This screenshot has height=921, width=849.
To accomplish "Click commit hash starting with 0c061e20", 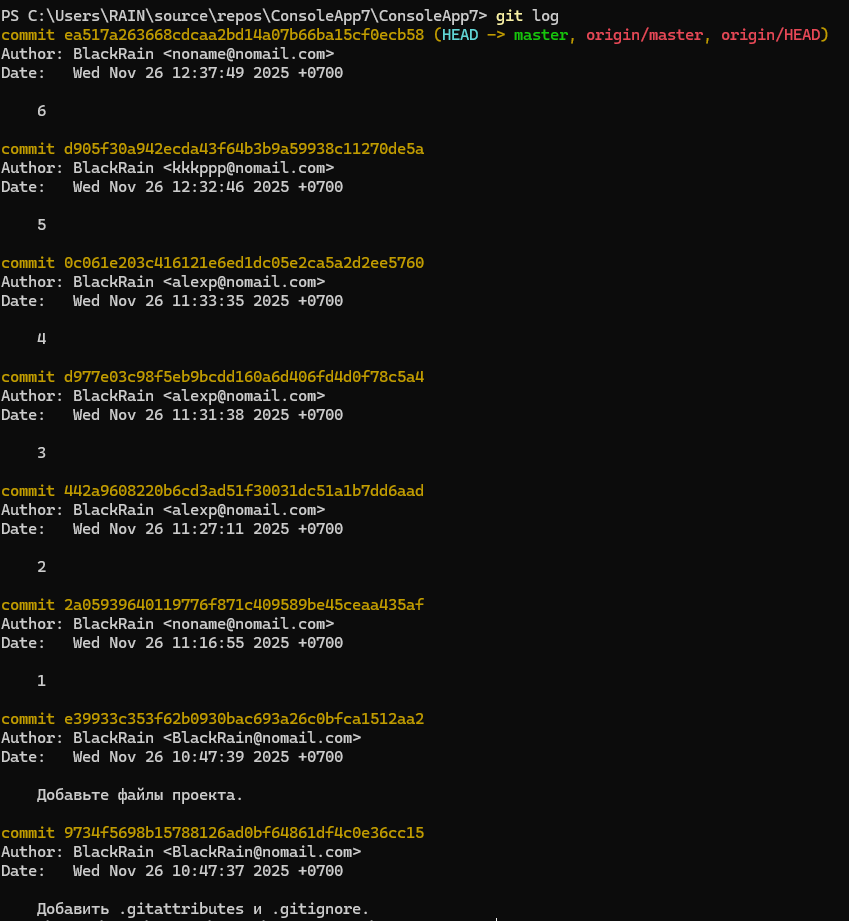I will [x=244, y=263].
